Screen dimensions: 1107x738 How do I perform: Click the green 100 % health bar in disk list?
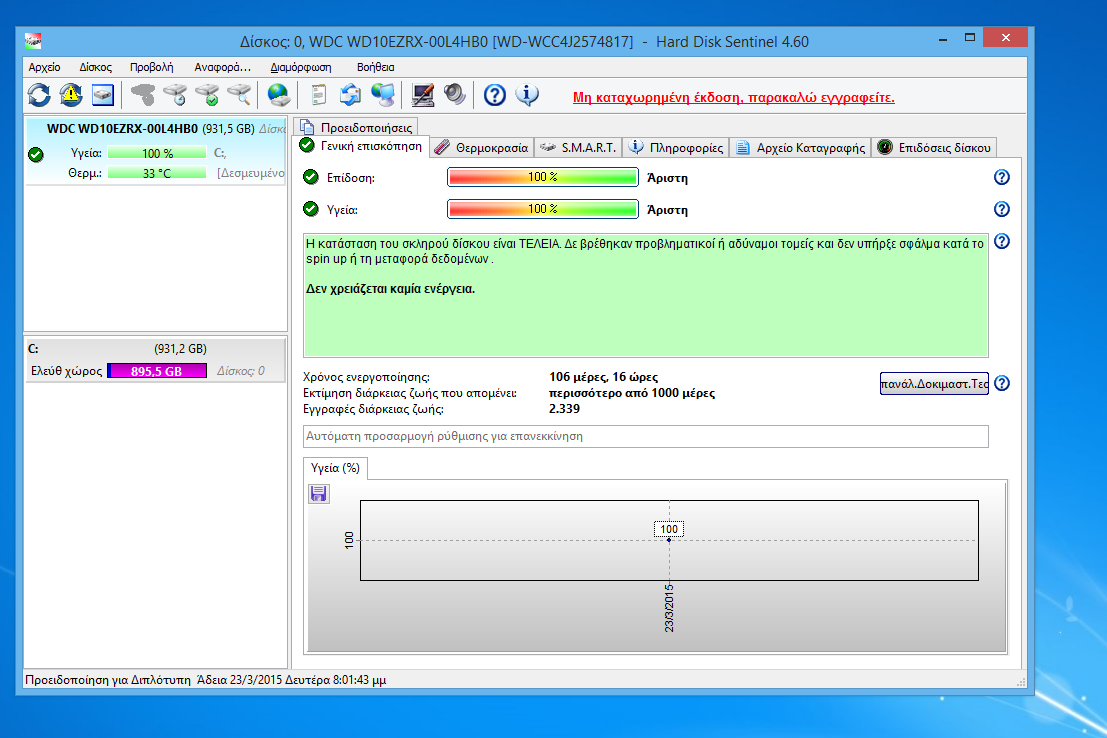[157, 153]
